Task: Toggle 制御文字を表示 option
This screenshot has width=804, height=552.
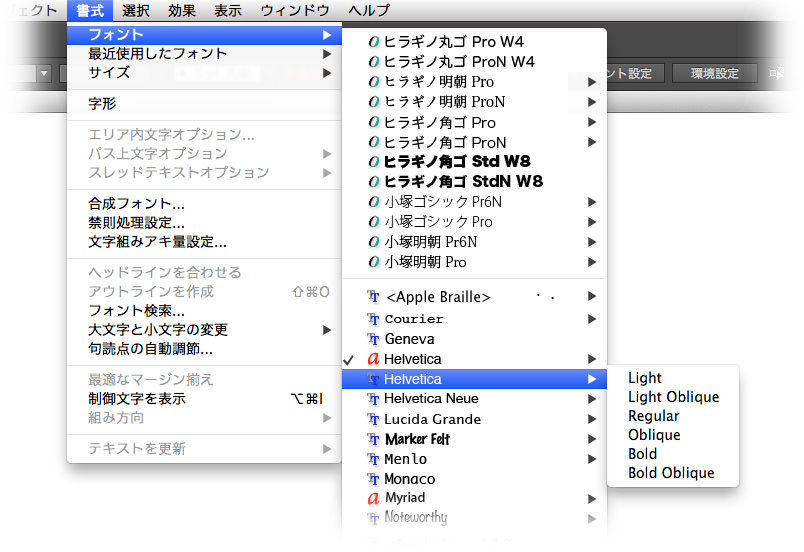Action: click(205, 398)
